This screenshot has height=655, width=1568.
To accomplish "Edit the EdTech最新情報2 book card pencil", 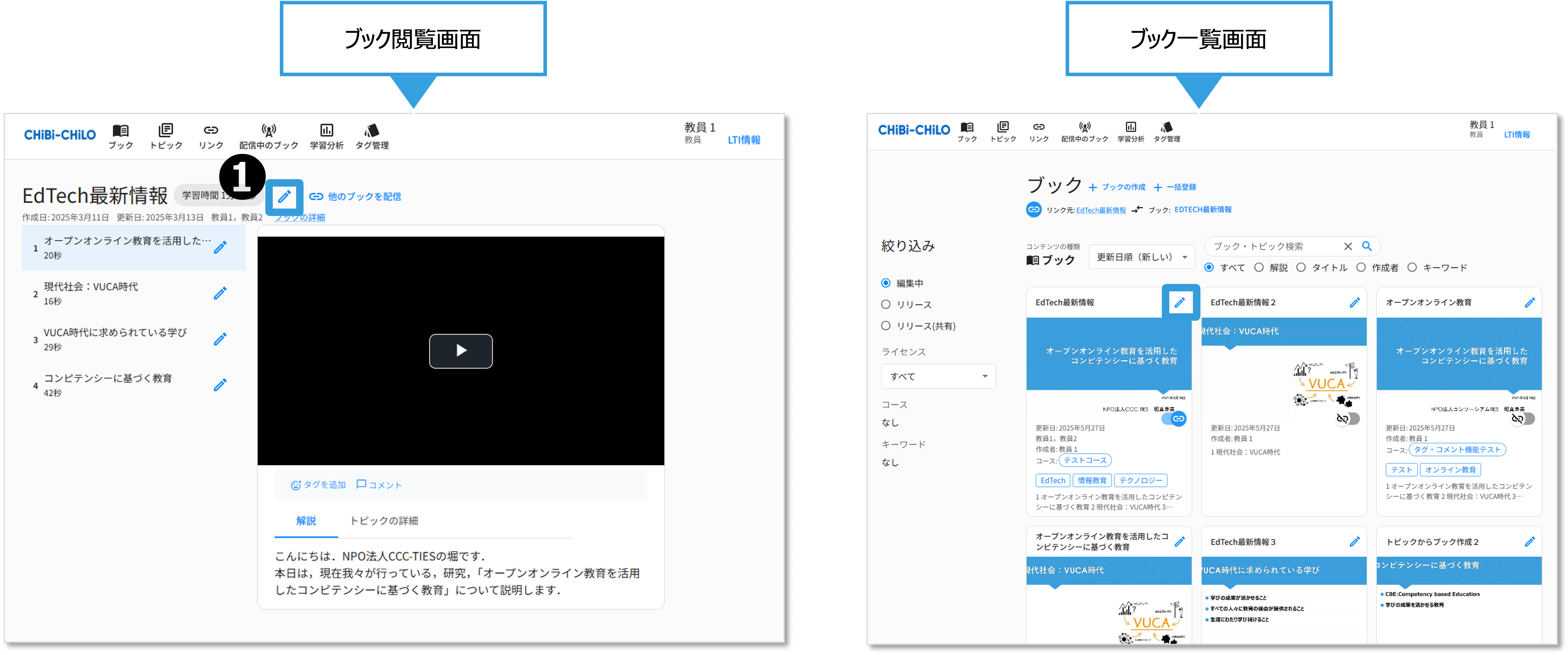I will pos(1354,303).
